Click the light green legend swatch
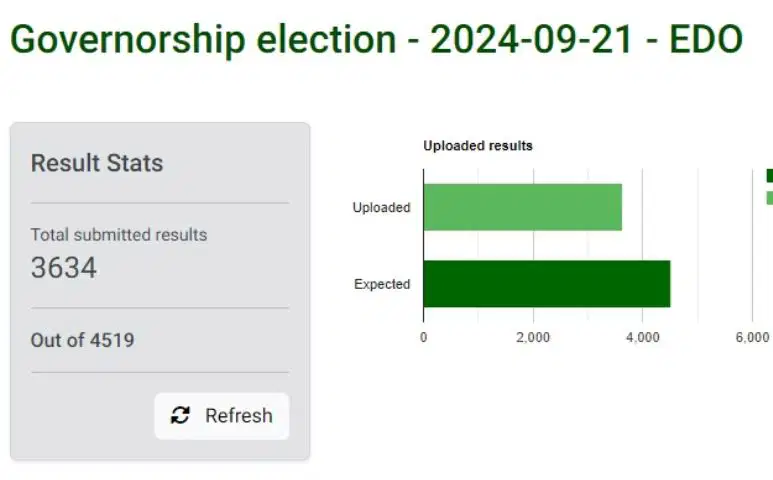773x480 pixels. tap(770, 198)
